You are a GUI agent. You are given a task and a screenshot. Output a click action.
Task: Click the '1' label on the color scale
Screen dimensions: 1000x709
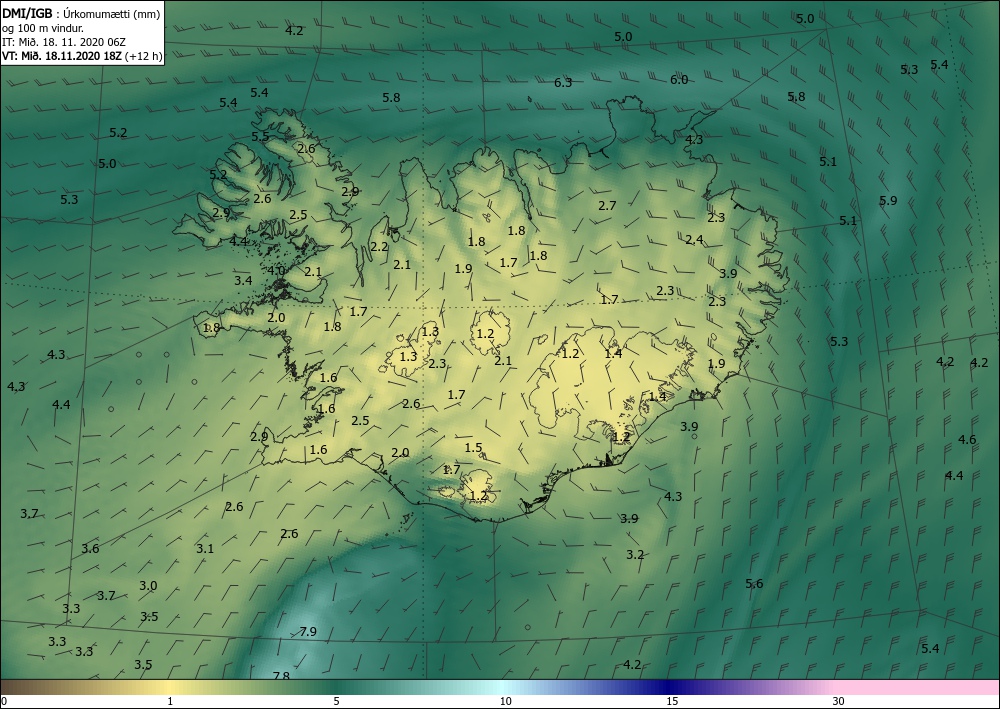(170, 701)
